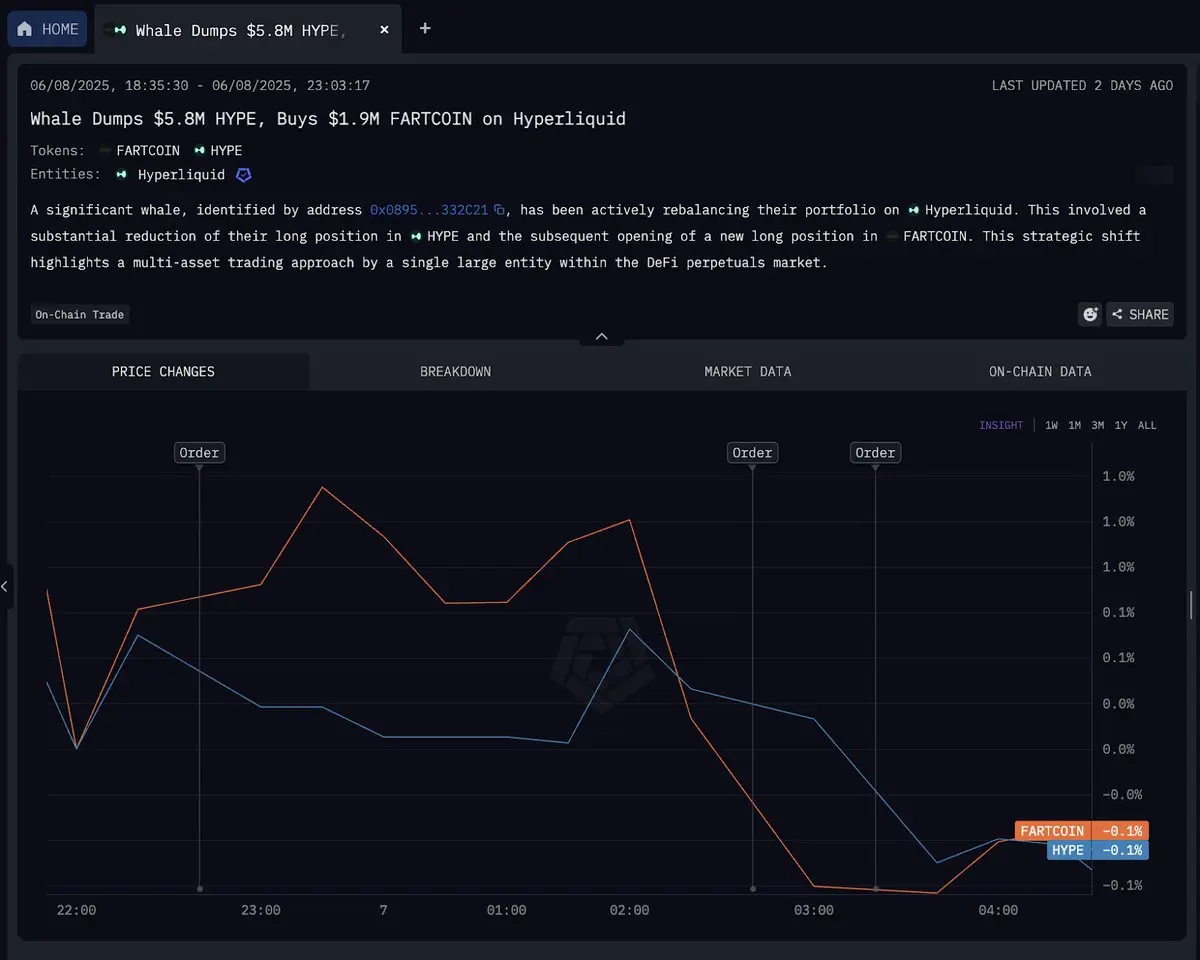Select 1W chart range
Screen dimensions: 1200x960
pyautogui.click(x=1051, y=425)
